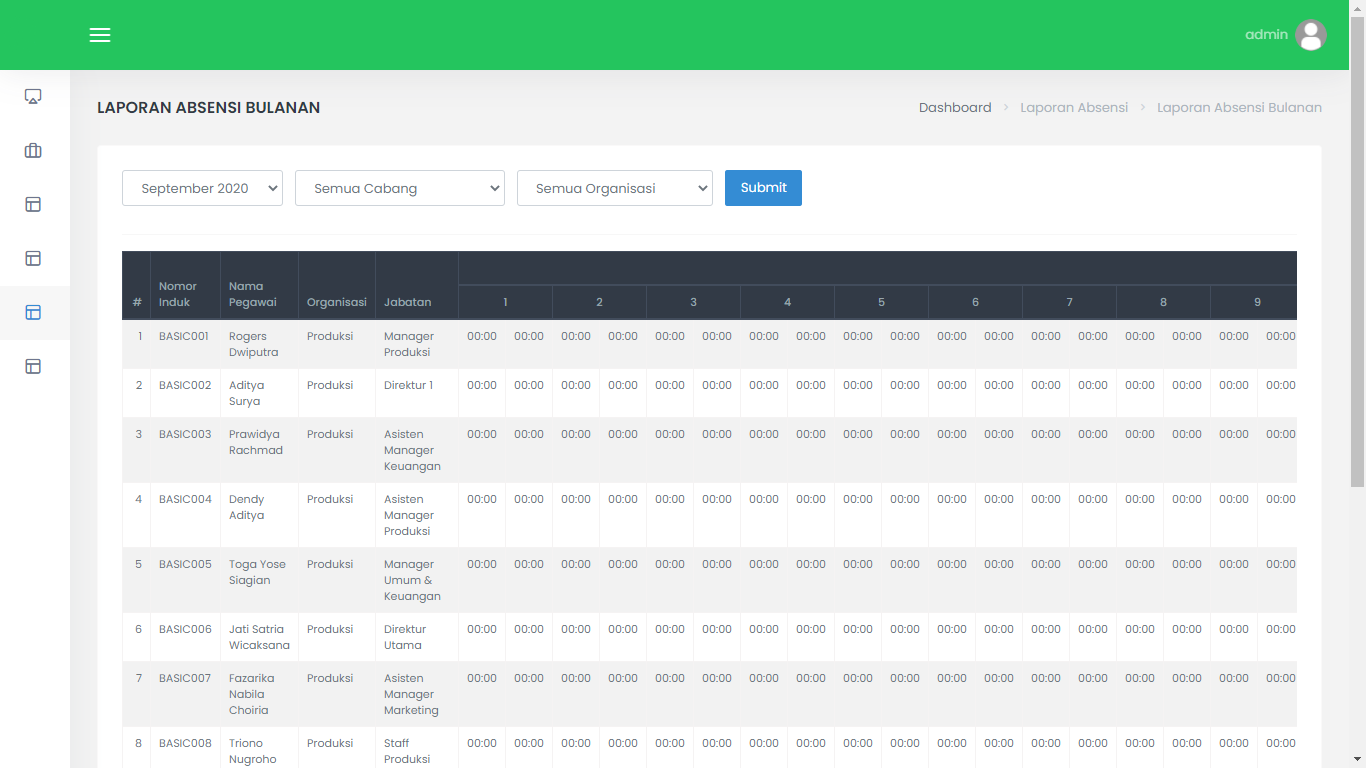Click the active blue layout sidebar icon

coord(33,312)
